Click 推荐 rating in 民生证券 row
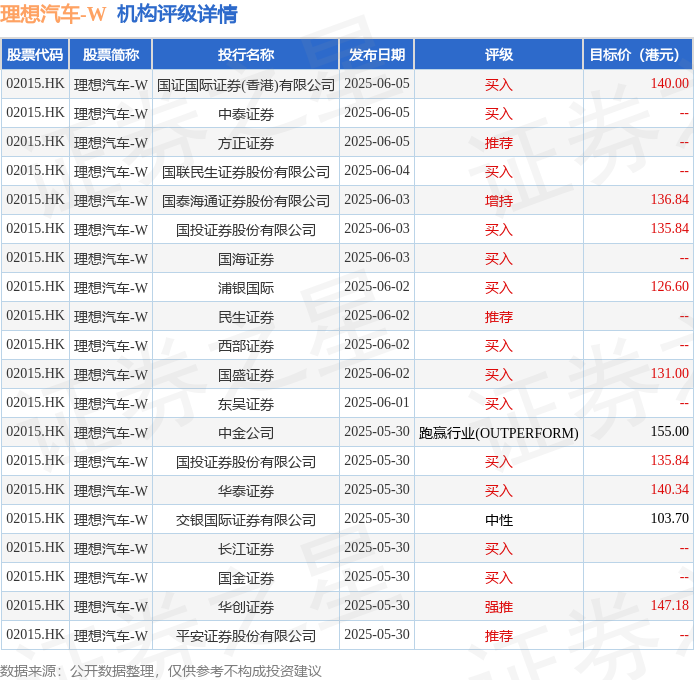Viewport: 694px width, 680px height. [x=499, y=317]
